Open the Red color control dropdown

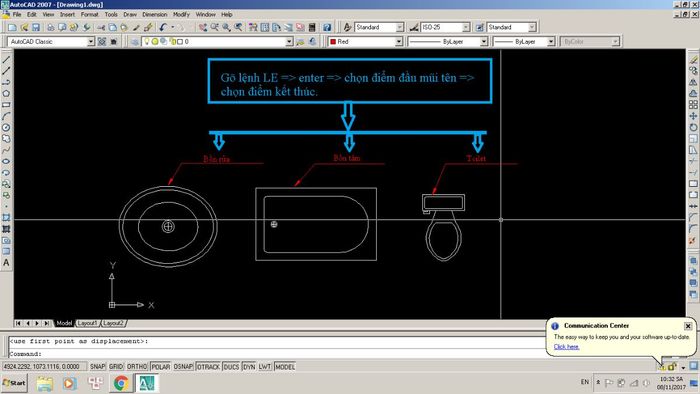pos(399,41)
